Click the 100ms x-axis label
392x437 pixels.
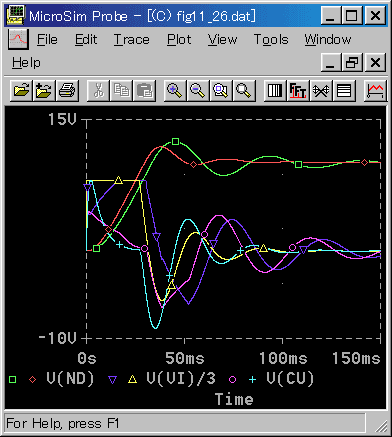283,358
